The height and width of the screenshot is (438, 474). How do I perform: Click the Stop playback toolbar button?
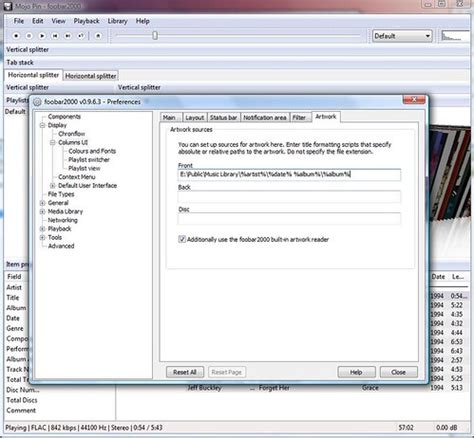pyautogui.click(x=16, y=36)
